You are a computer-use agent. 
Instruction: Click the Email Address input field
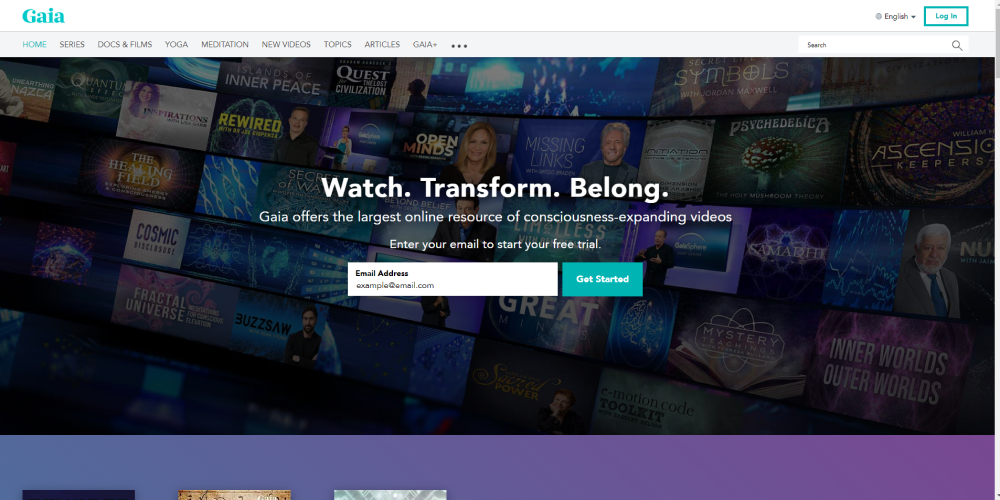[453, 279]
